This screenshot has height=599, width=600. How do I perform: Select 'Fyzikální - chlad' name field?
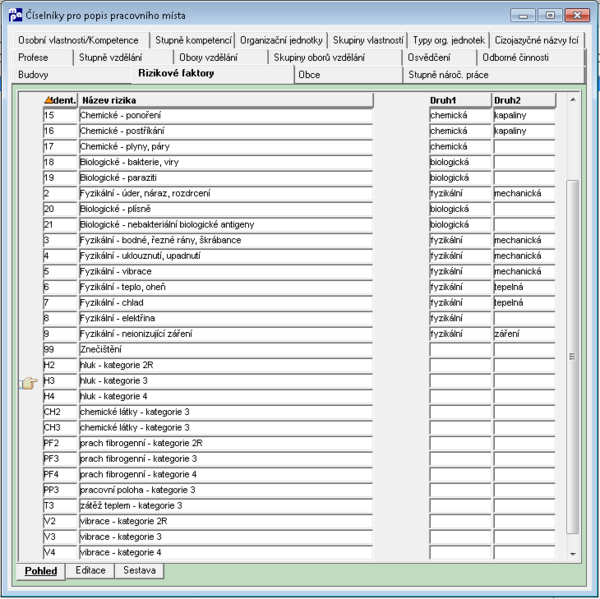tap(226, 303)
